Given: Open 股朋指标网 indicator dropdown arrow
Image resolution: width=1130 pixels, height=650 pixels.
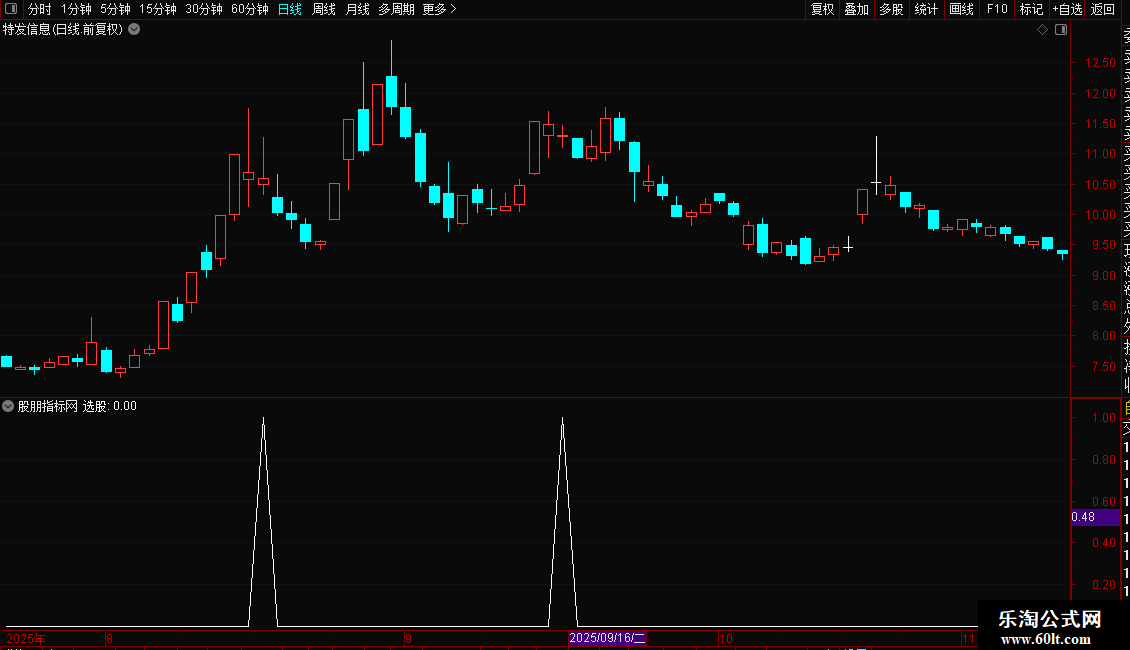Looking at the screenshot, I should click(8, 406).
